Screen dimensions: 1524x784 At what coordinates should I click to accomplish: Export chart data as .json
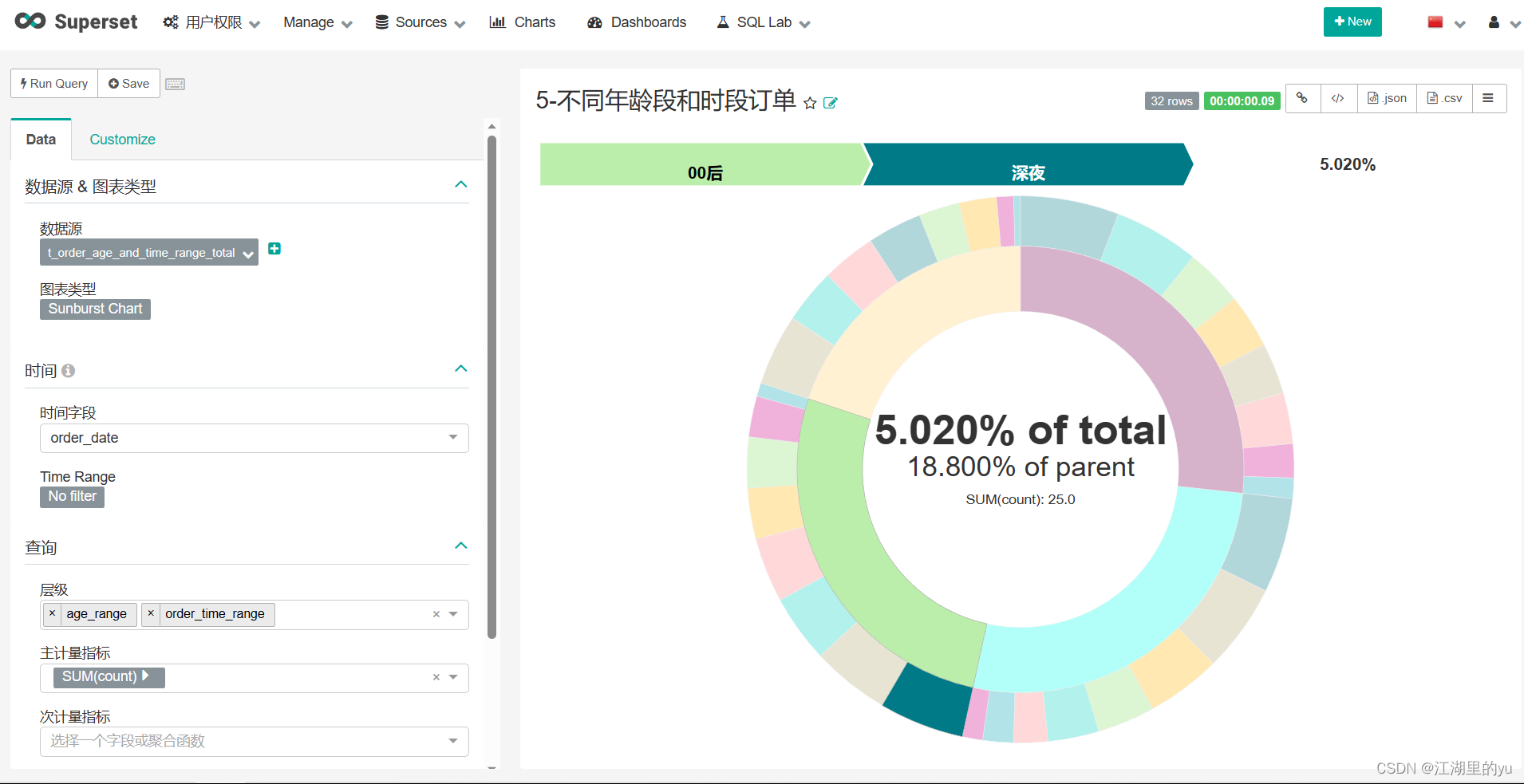click(x=1386, y=98)
